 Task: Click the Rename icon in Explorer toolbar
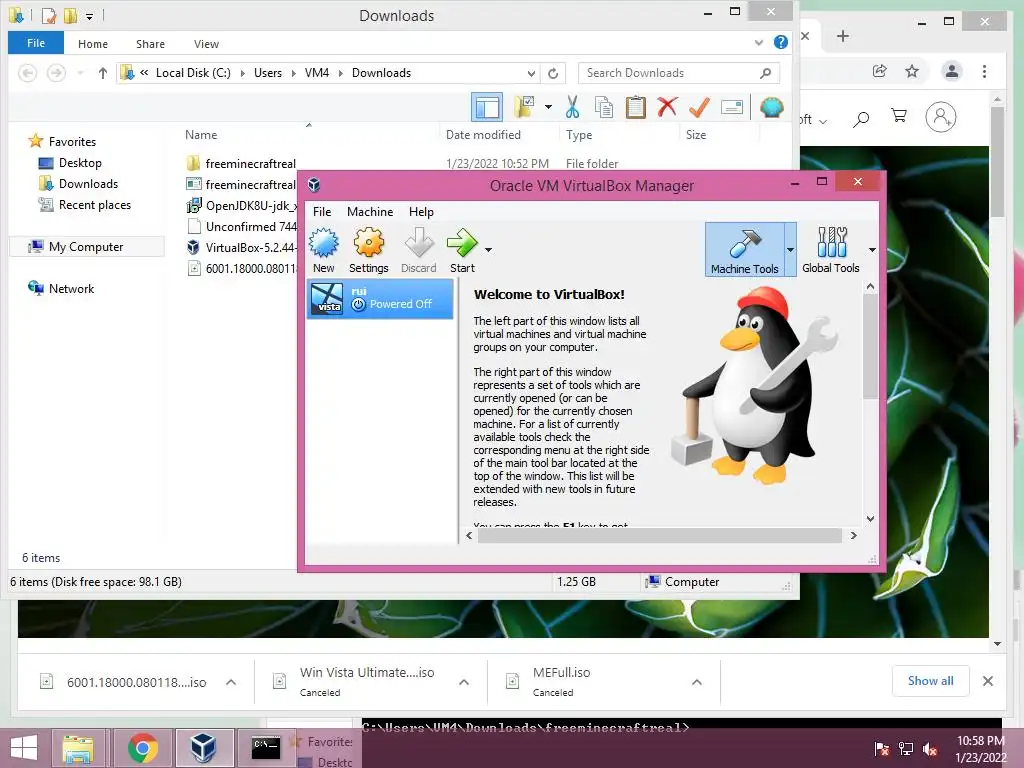[732, 107]
